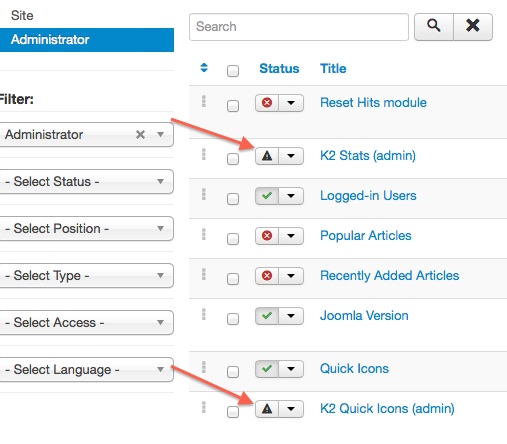Click the magnifying glass search button
The image size is (507, 444).
pos(434,27)
